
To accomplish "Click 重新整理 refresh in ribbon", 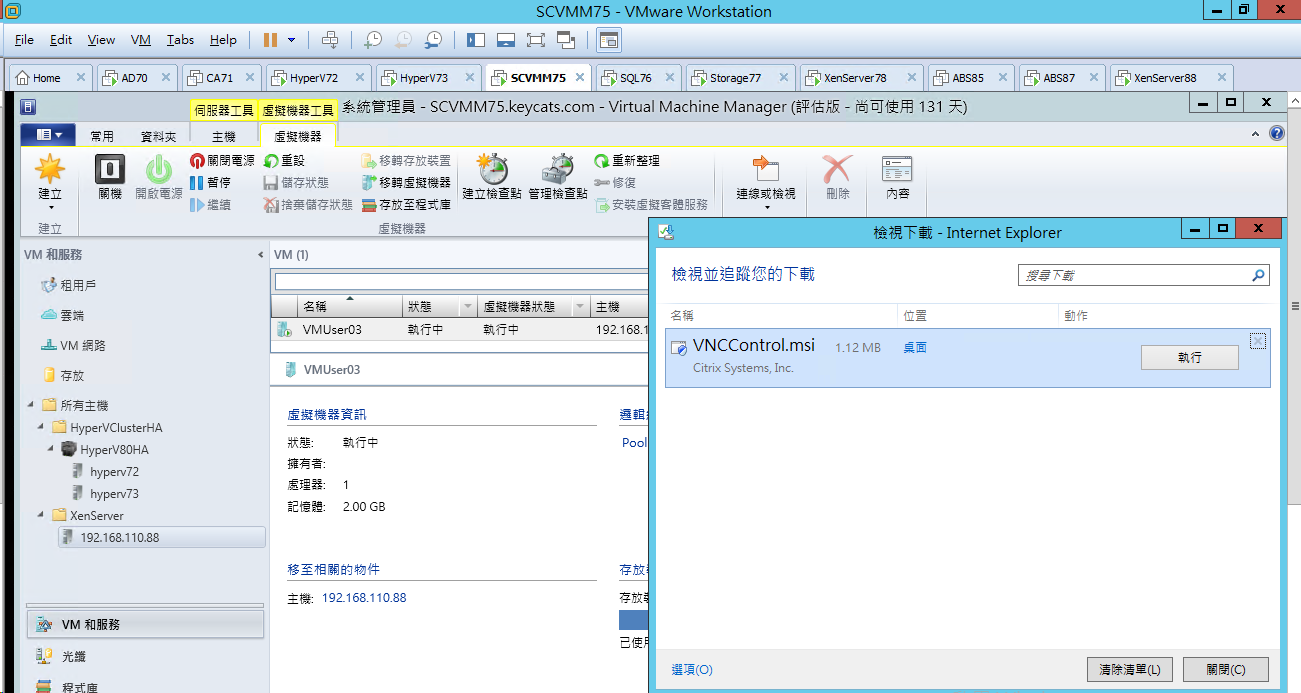I will point(627,161).
